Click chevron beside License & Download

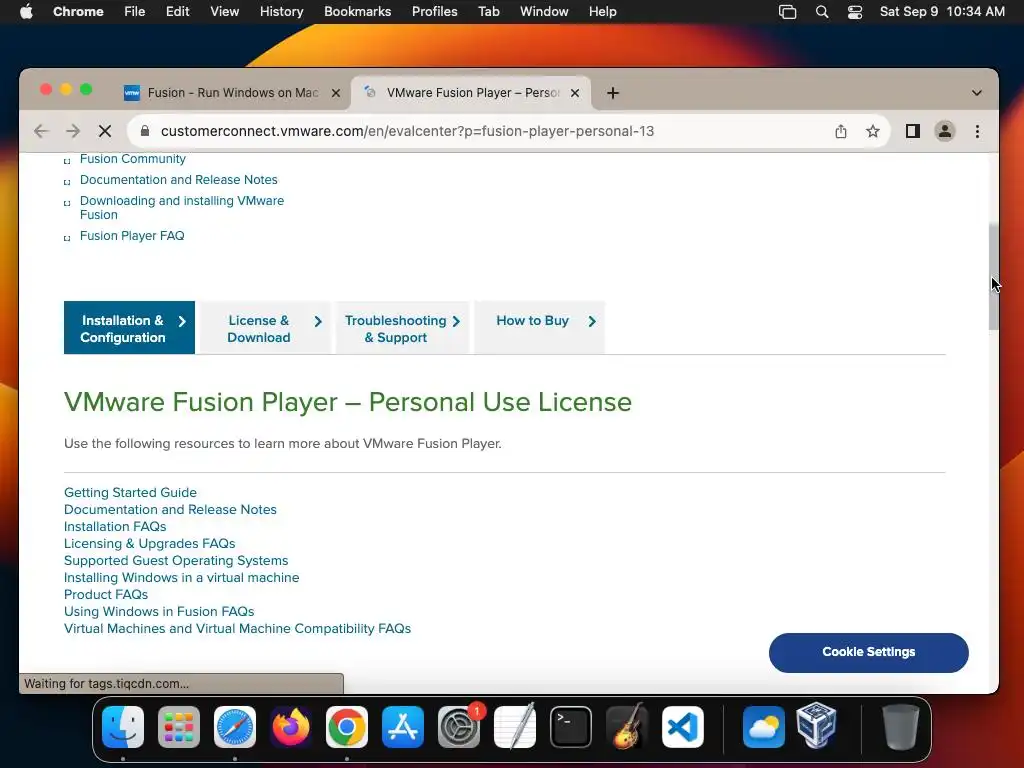click(318, 321)
